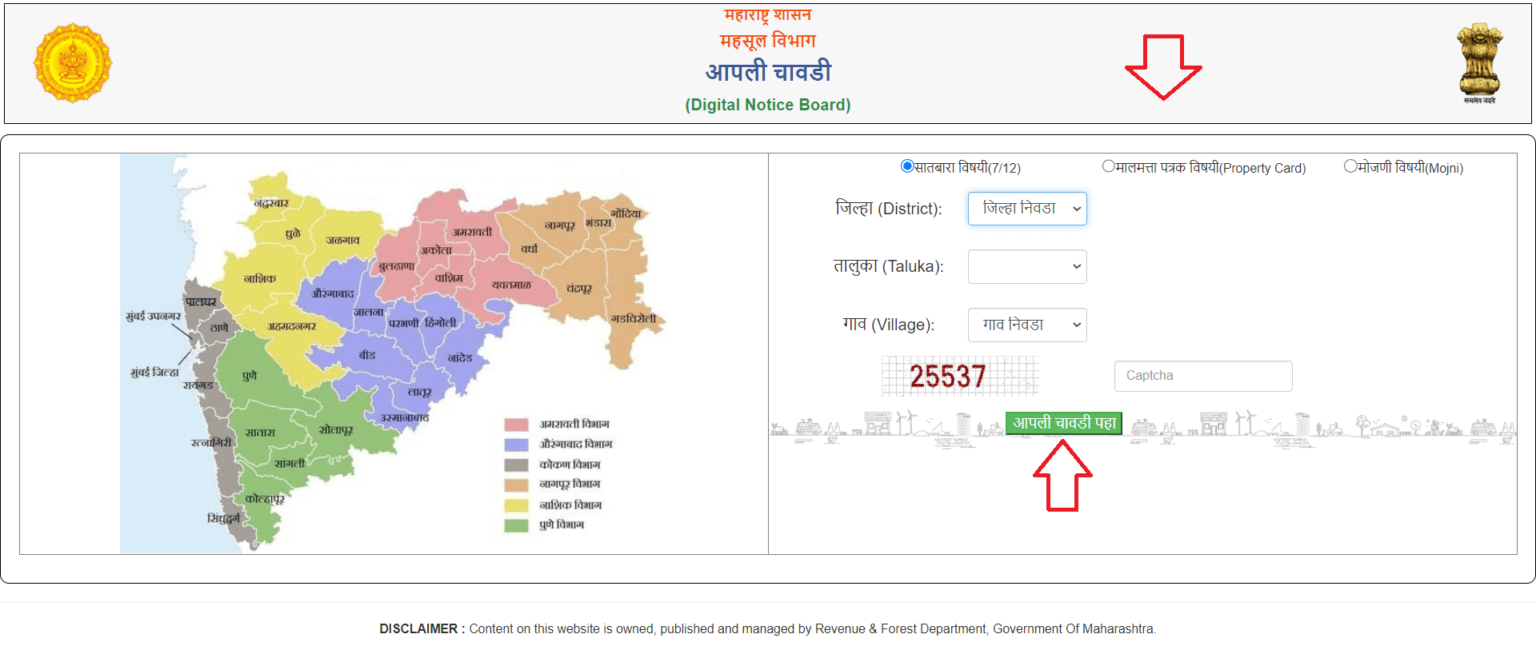The image size is (1536, 670).
Task: Click the red upward arrow below green button
Action: 1063,478
